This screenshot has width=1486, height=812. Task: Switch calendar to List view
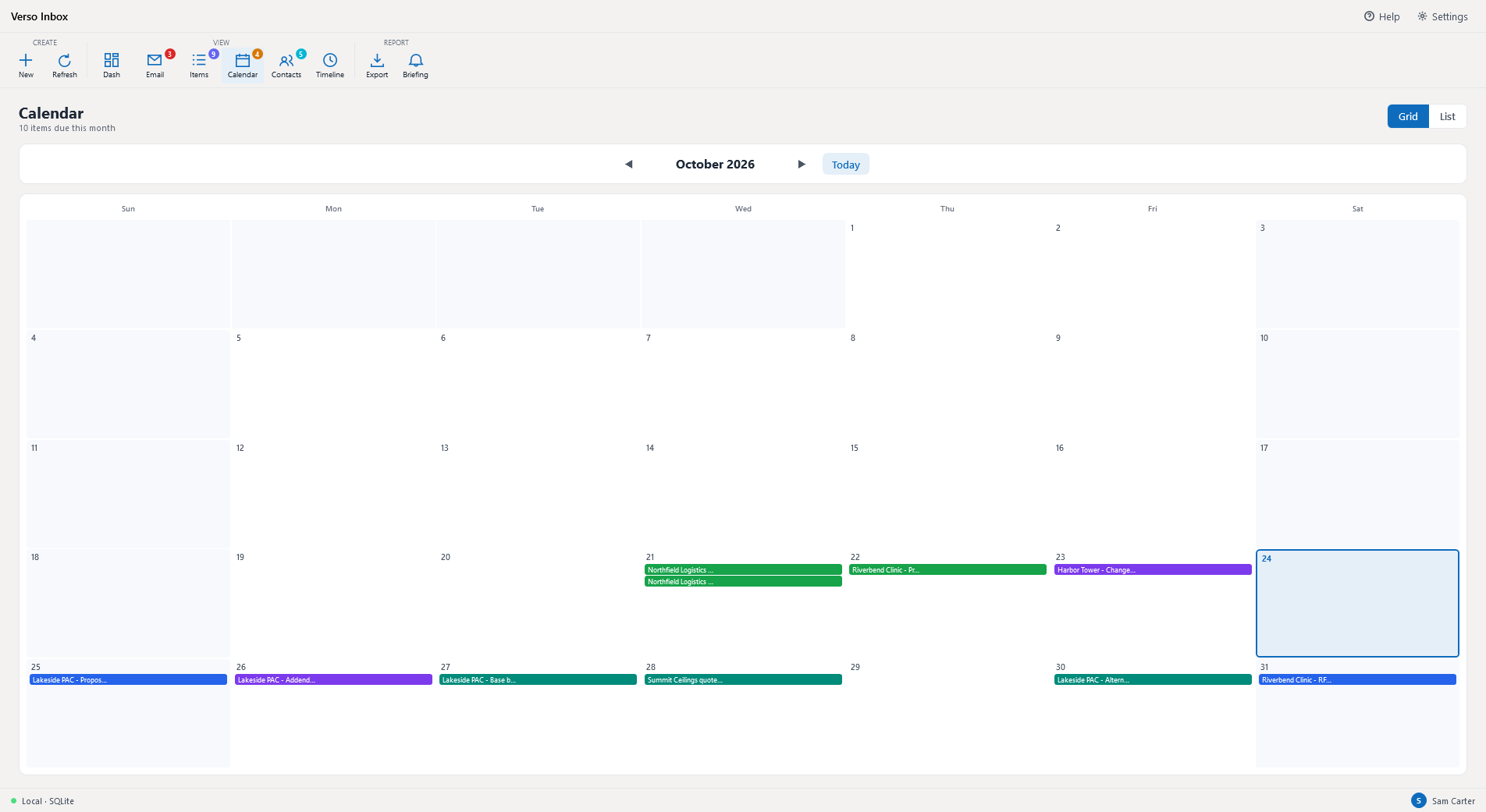(x=1447, y=116)
